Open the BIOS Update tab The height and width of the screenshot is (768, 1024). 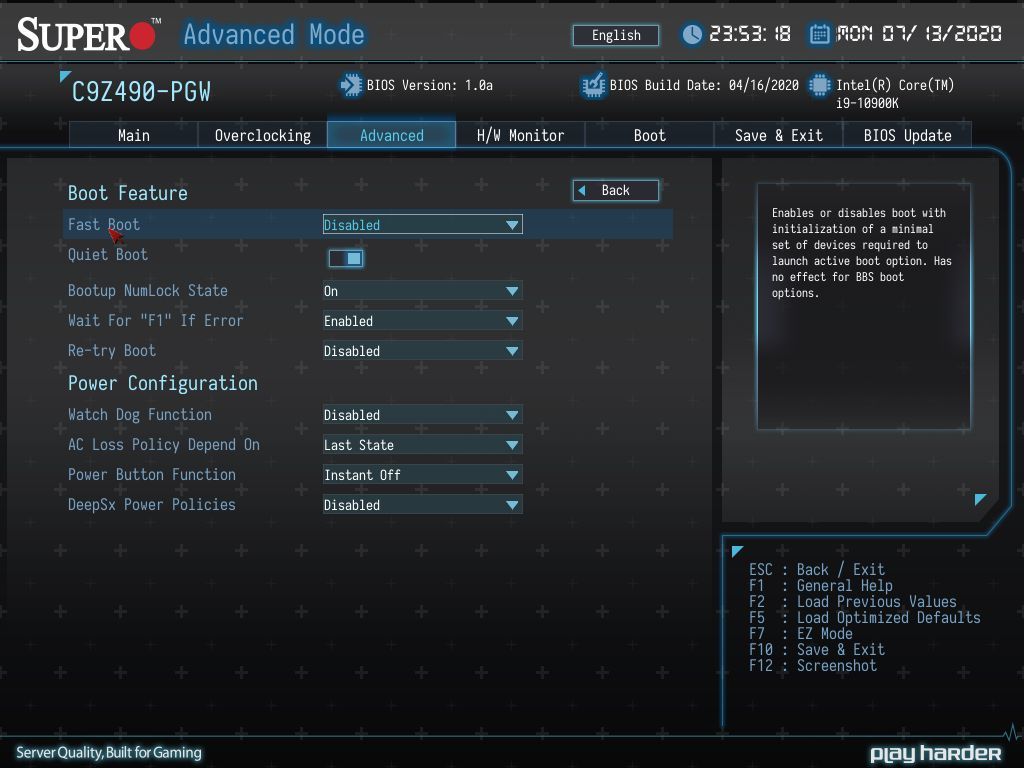907,135
